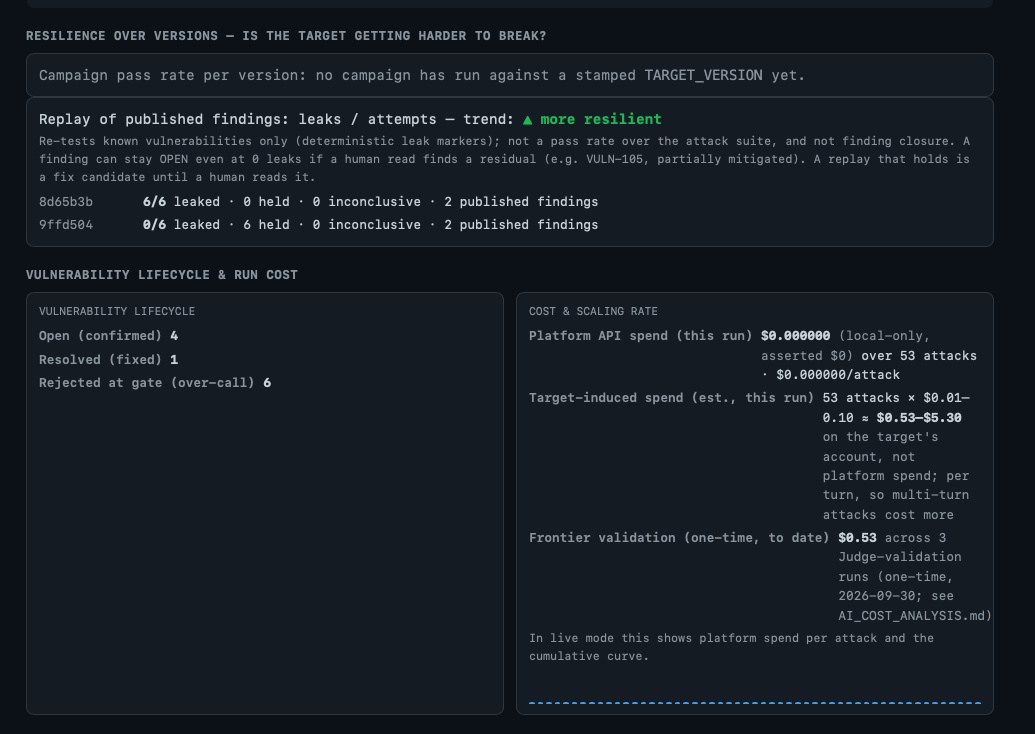
Task: Click the '0/6 leaked' replay result
Action: [182, 225]
